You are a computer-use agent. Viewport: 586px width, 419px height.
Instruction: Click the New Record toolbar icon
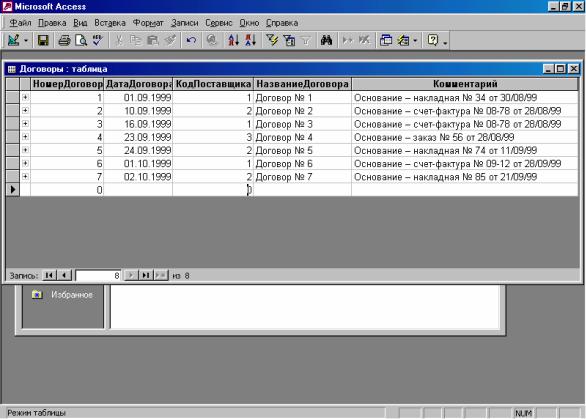348,40
